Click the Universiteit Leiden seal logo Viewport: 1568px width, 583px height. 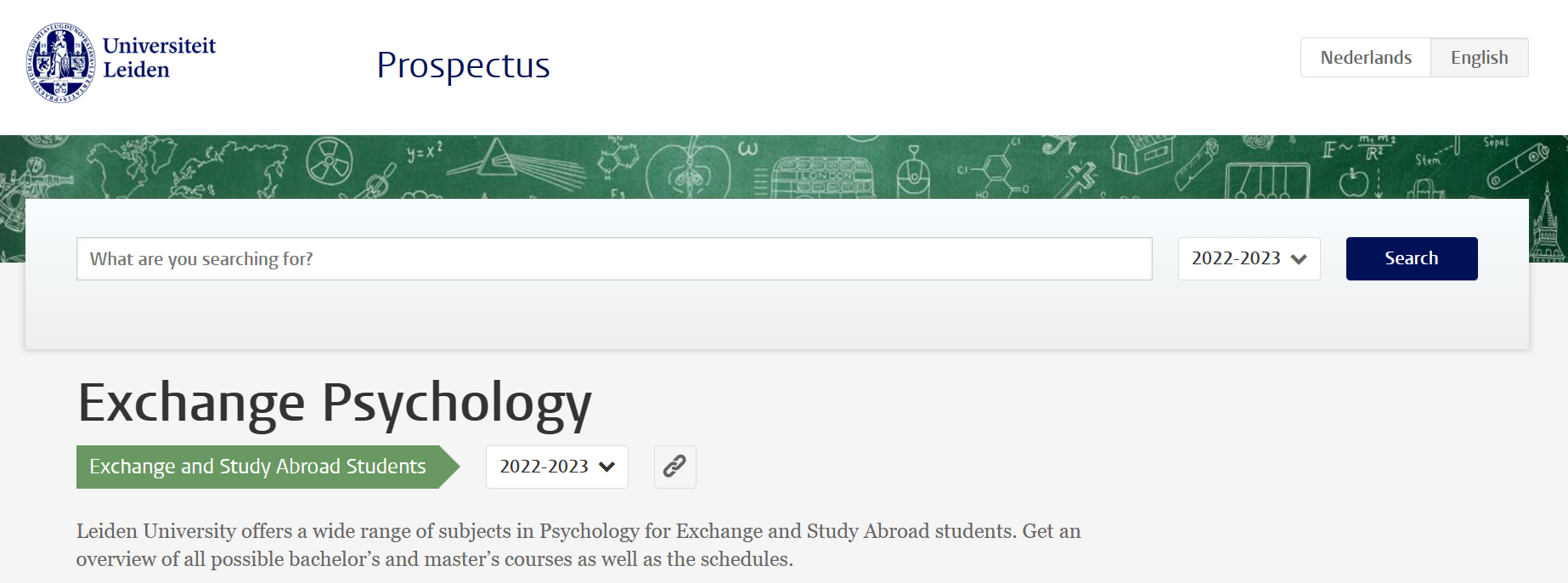tap(60, 63)
